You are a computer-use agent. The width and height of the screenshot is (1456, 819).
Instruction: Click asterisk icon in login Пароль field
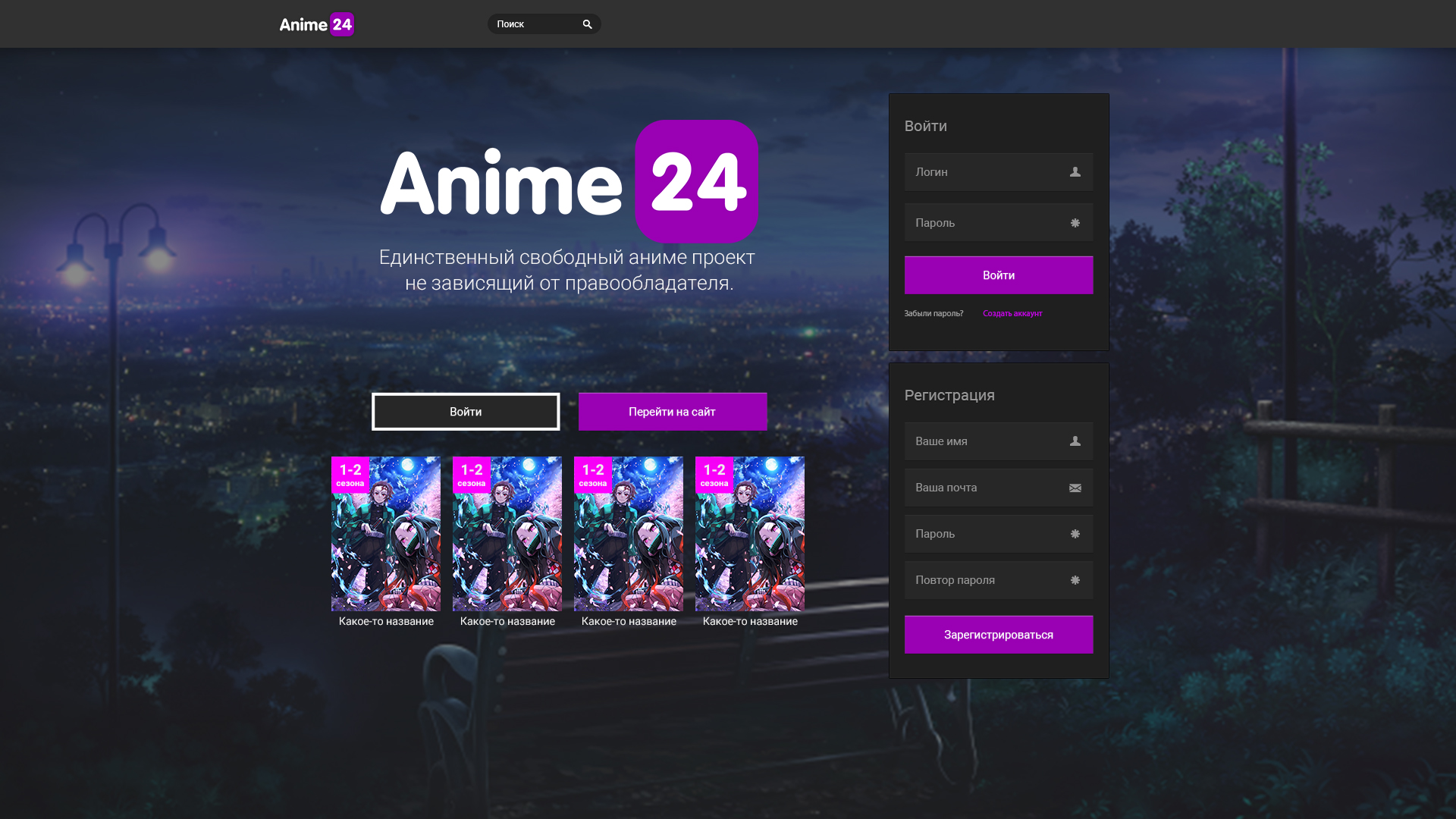pos(1075,223)
